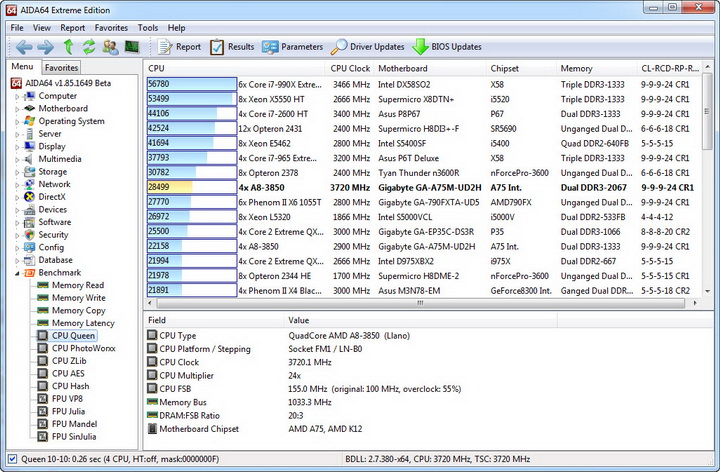Select Display tree node

(52, 146)
